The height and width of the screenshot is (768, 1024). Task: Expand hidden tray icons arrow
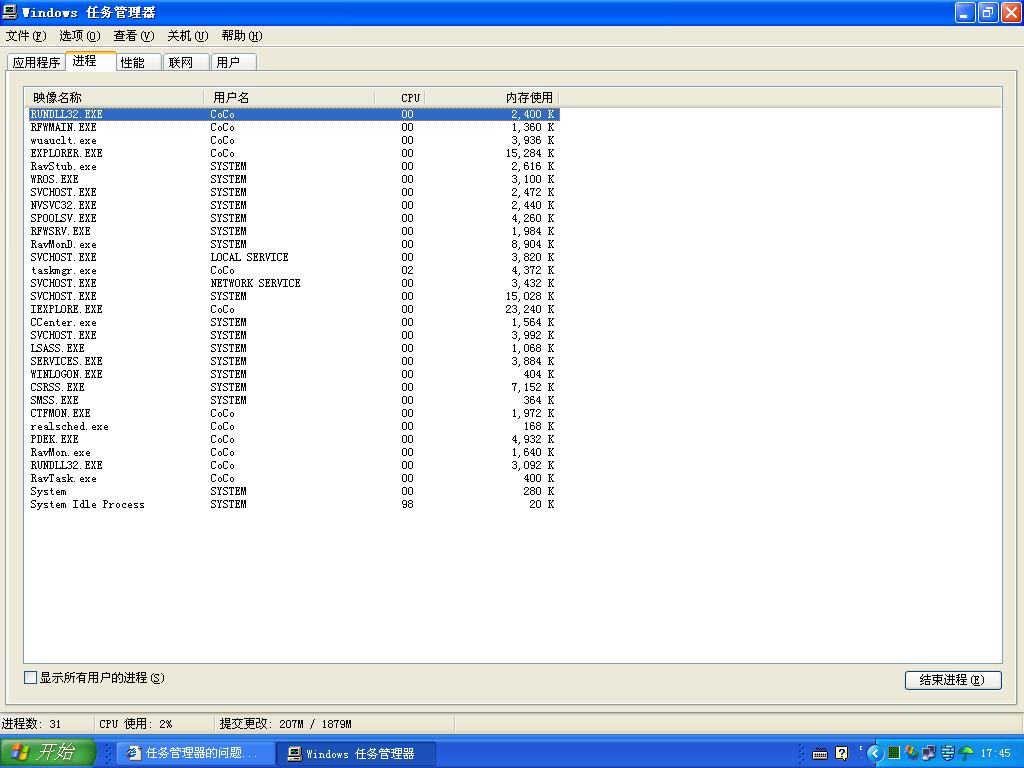(x=874, y=753)
